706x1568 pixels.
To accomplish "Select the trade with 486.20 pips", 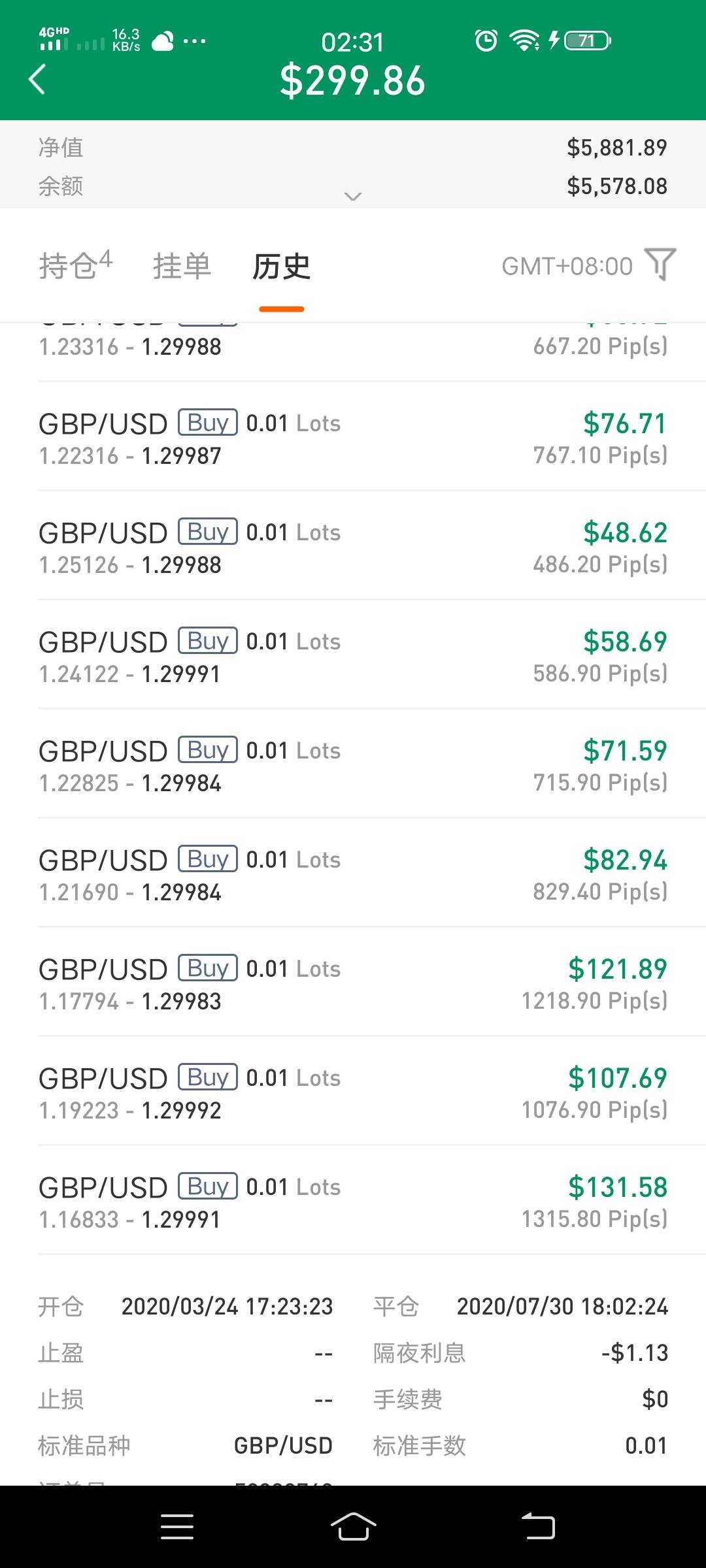I will coord(353,547).
